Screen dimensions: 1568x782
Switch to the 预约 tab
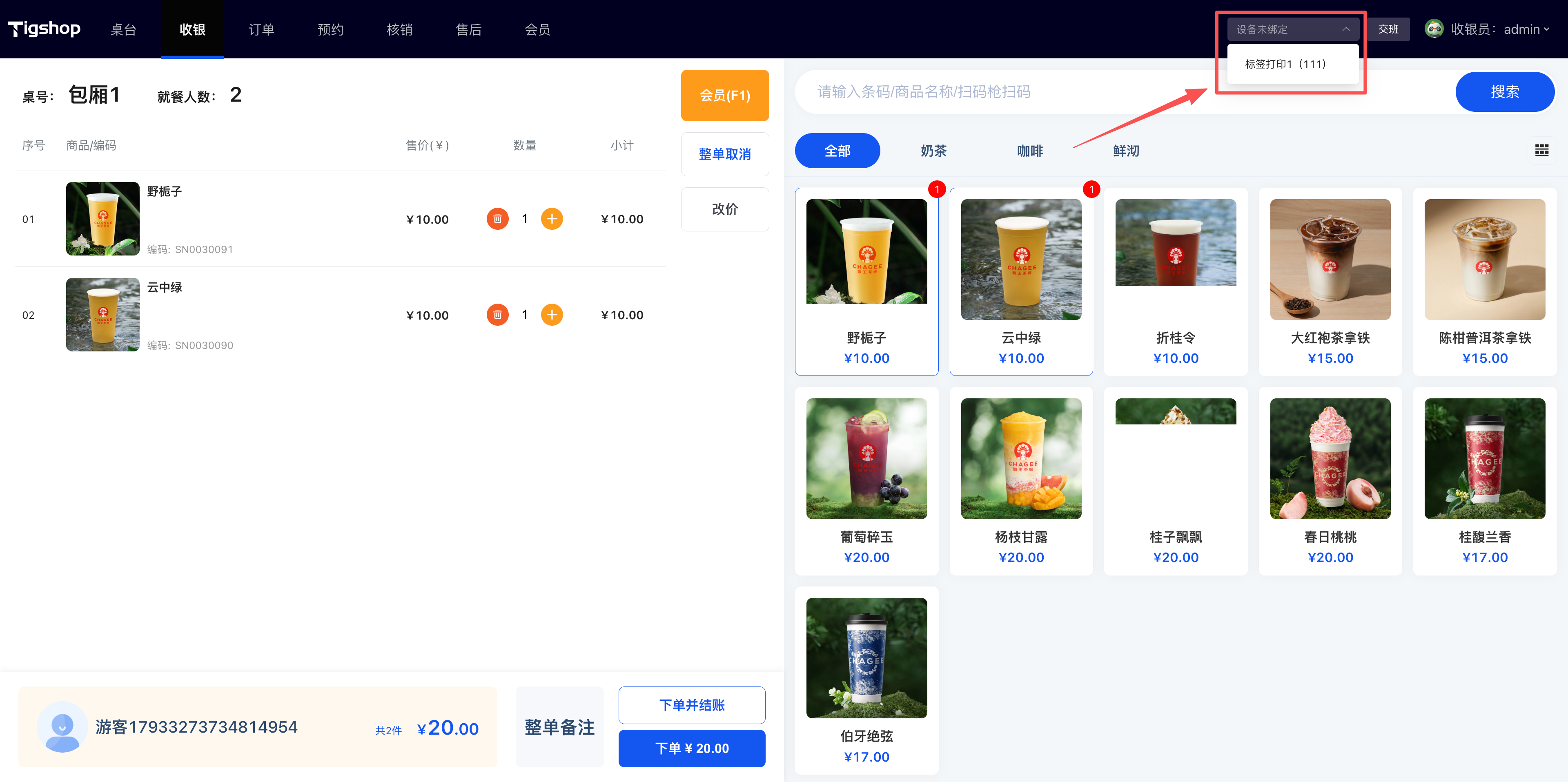(330, 29)
